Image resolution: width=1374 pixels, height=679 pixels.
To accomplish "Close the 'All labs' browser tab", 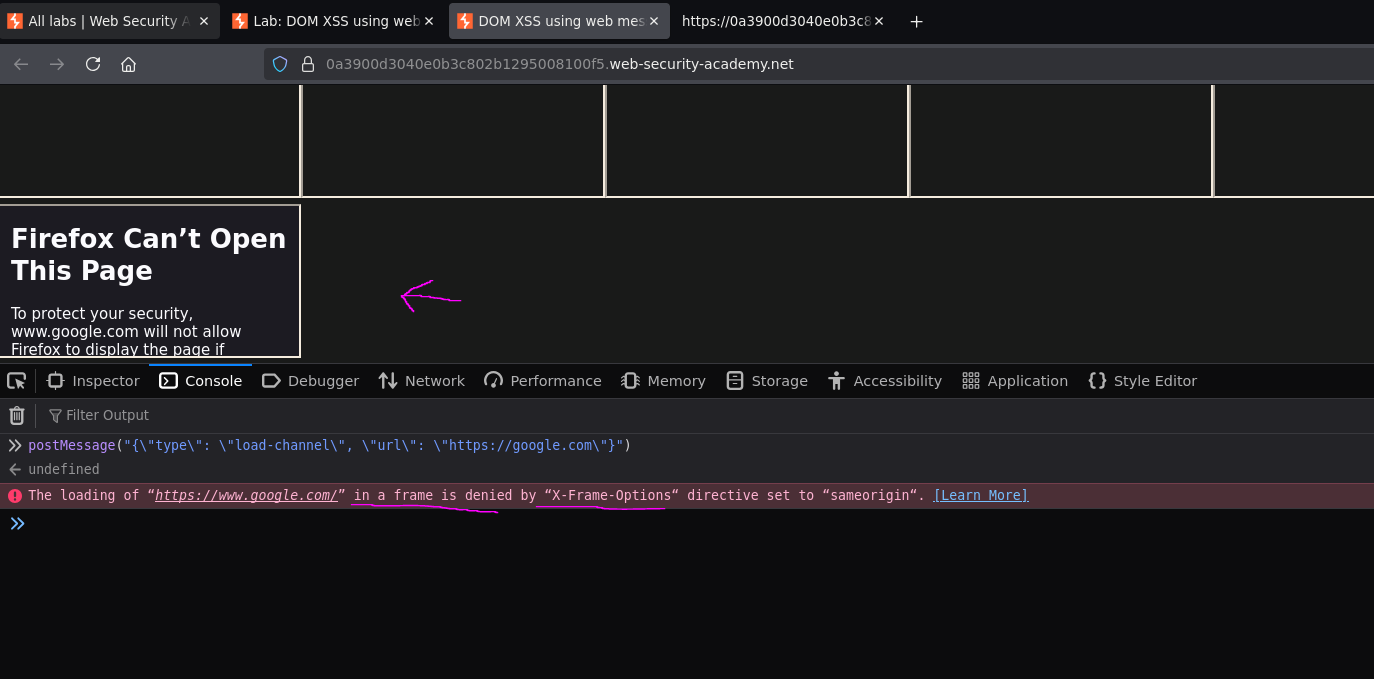I will [204, 21].
